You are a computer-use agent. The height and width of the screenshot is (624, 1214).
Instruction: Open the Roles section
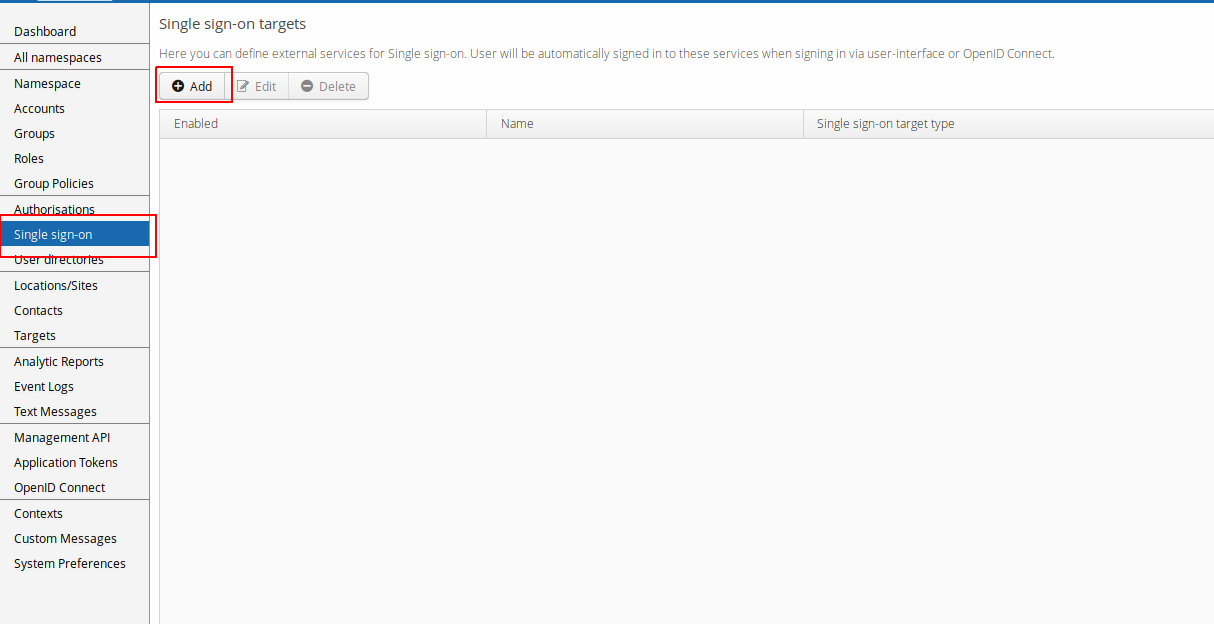tap(29, 159)
